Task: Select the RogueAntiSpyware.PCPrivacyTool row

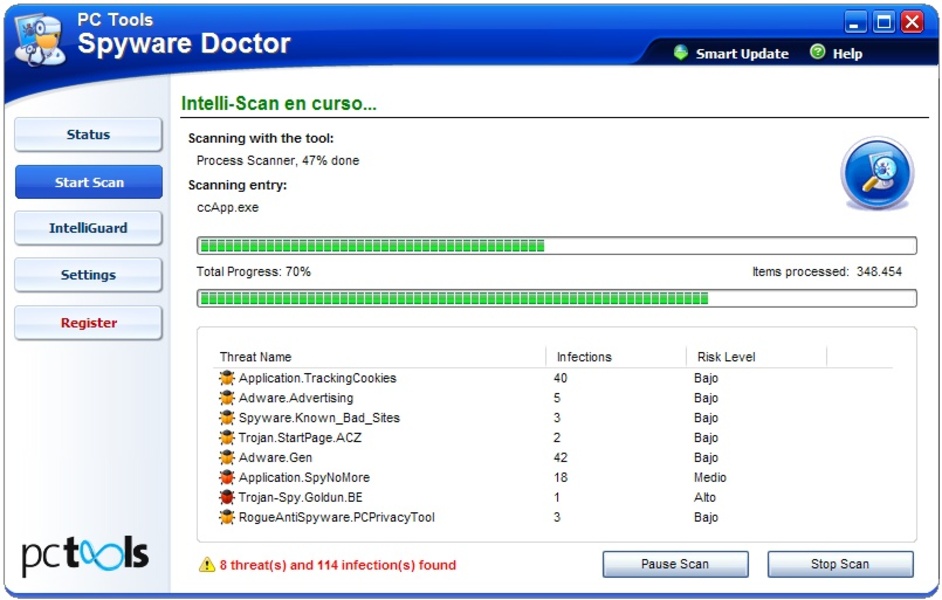Action: (x=336, y=517)
